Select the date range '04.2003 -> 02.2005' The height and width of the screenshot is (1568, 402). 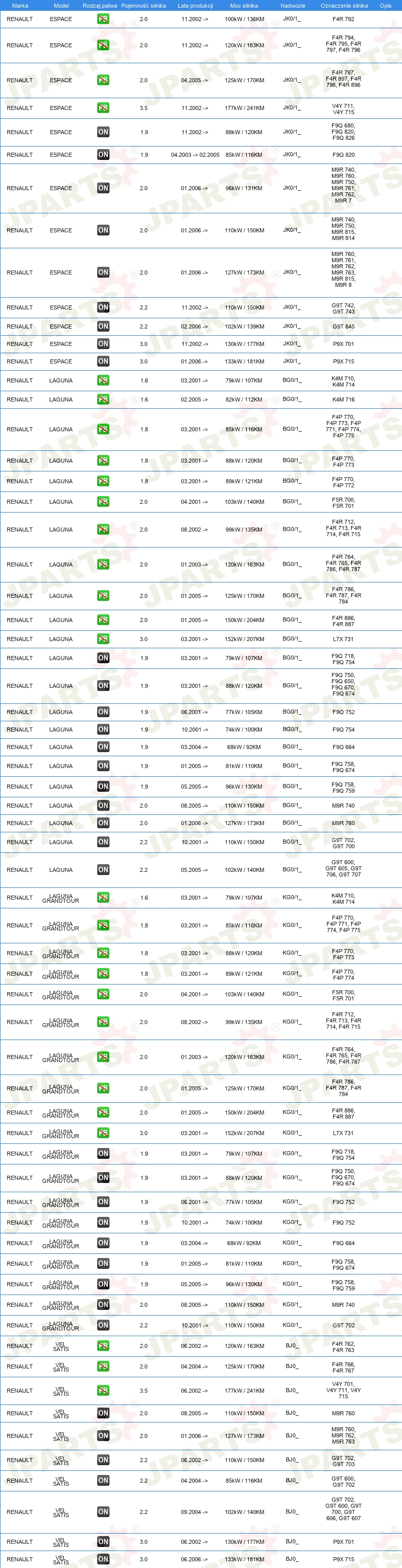[x=195, y=155]
